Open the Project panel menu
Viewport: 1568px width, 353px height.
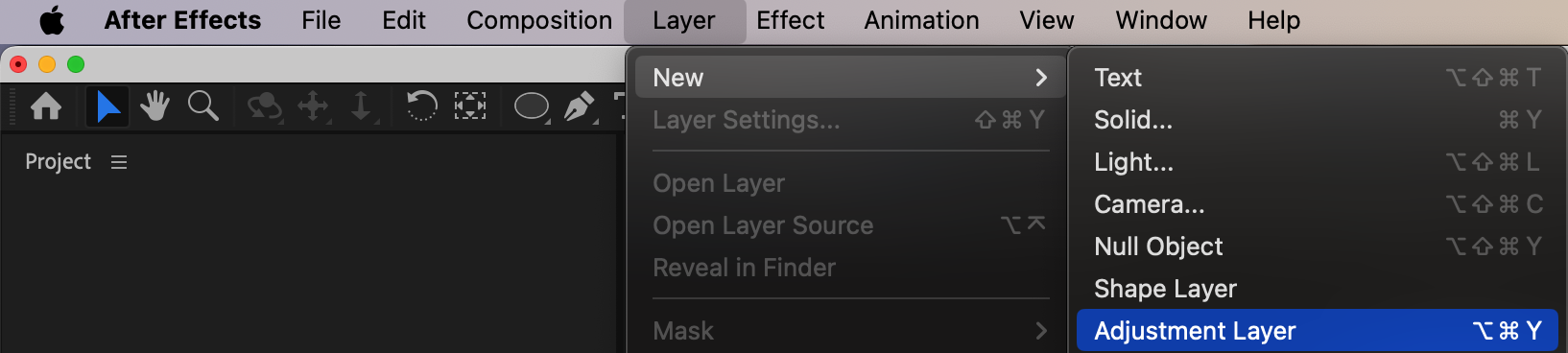(119, 162)
